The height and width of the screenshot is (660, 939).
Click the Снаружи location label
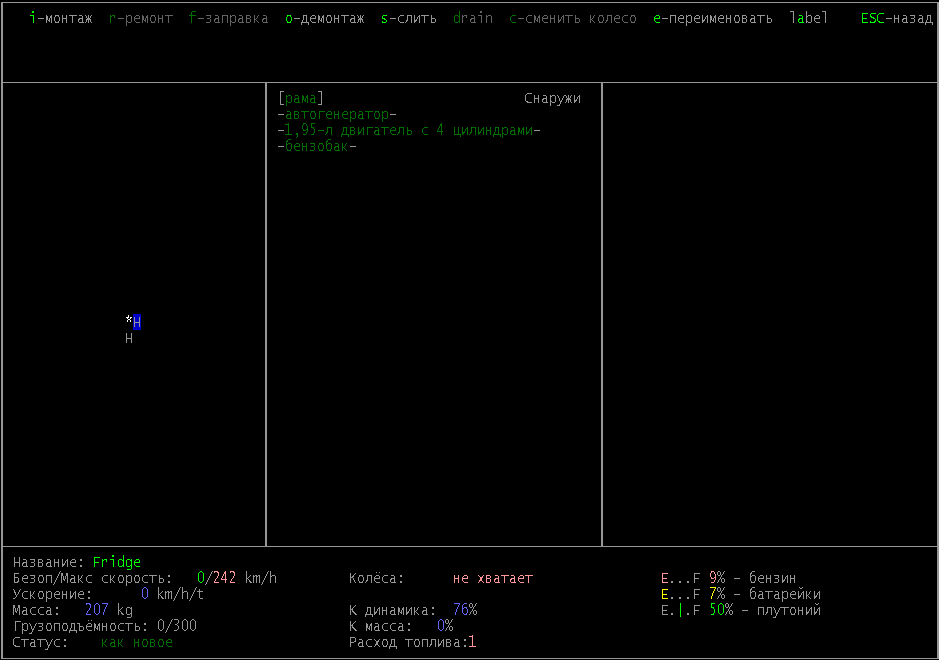(552, 98)
